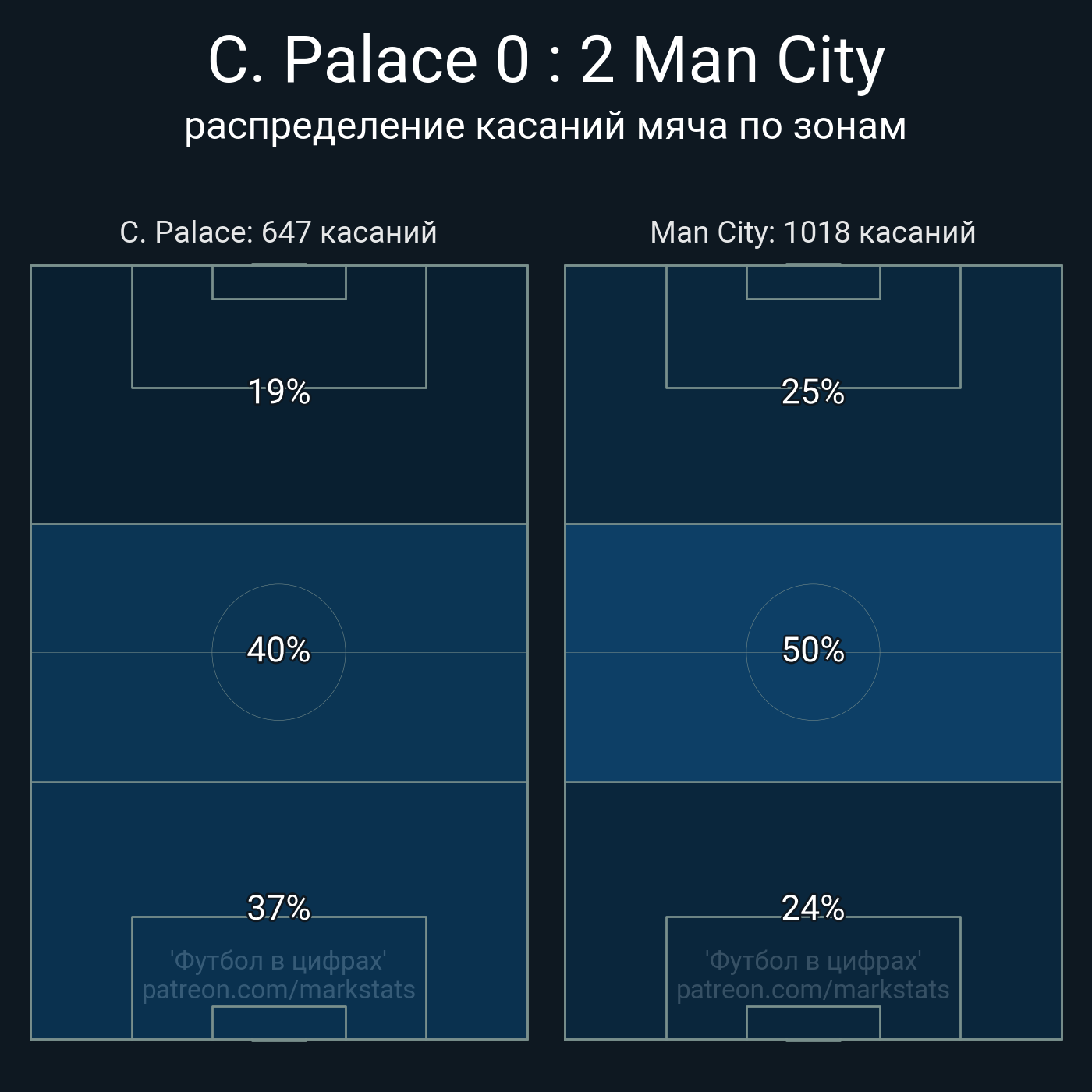Screen dimensions: 1092x1092
Task: Click the 40% midfield value for Palace
Action: pyautogui.click(x=278, y=651)
